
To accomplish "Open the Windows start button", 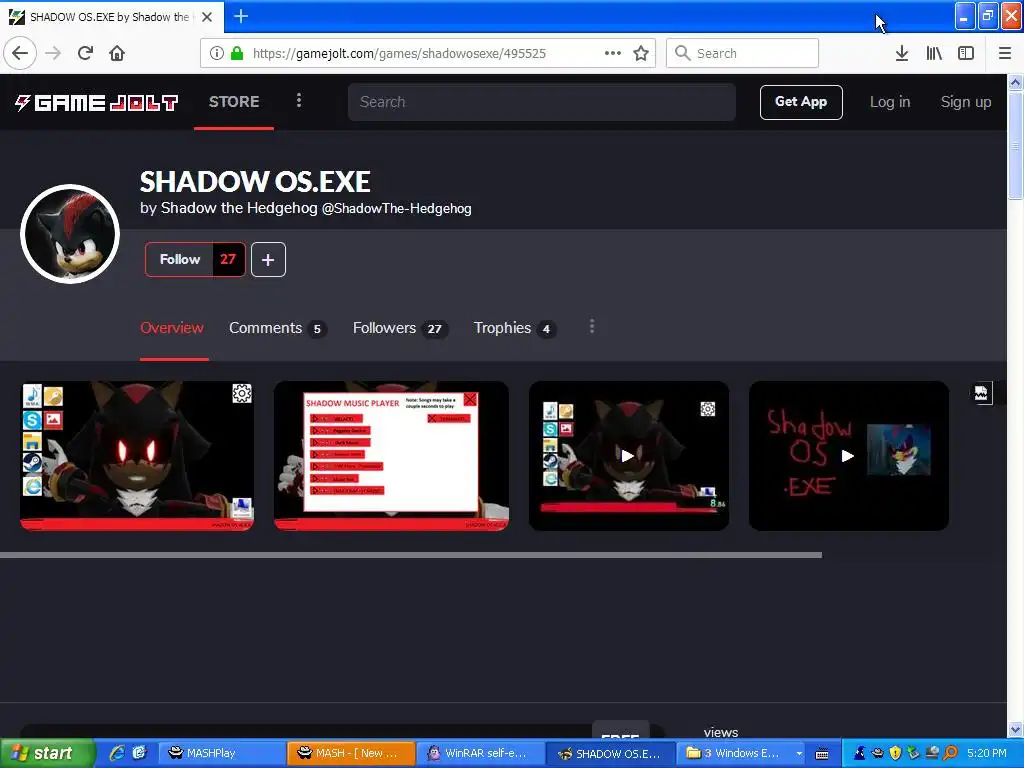I will click(46, 753).
